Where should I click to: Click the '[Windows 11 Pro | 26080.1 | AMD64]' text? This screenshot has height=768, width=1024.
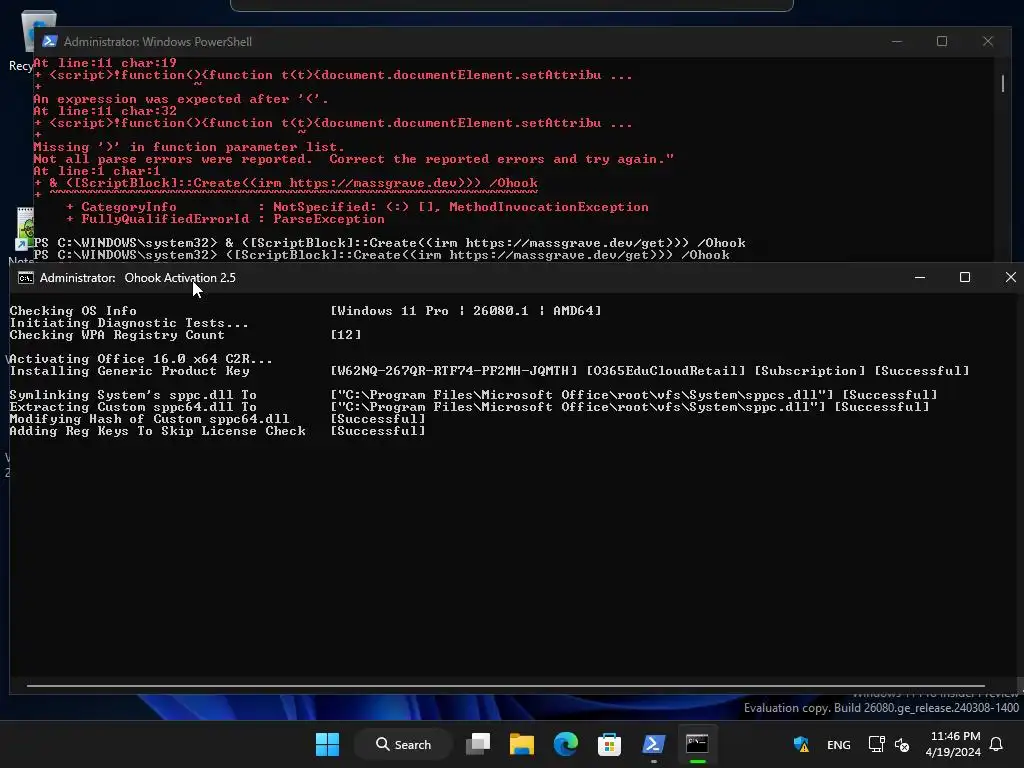coord(466,311)
